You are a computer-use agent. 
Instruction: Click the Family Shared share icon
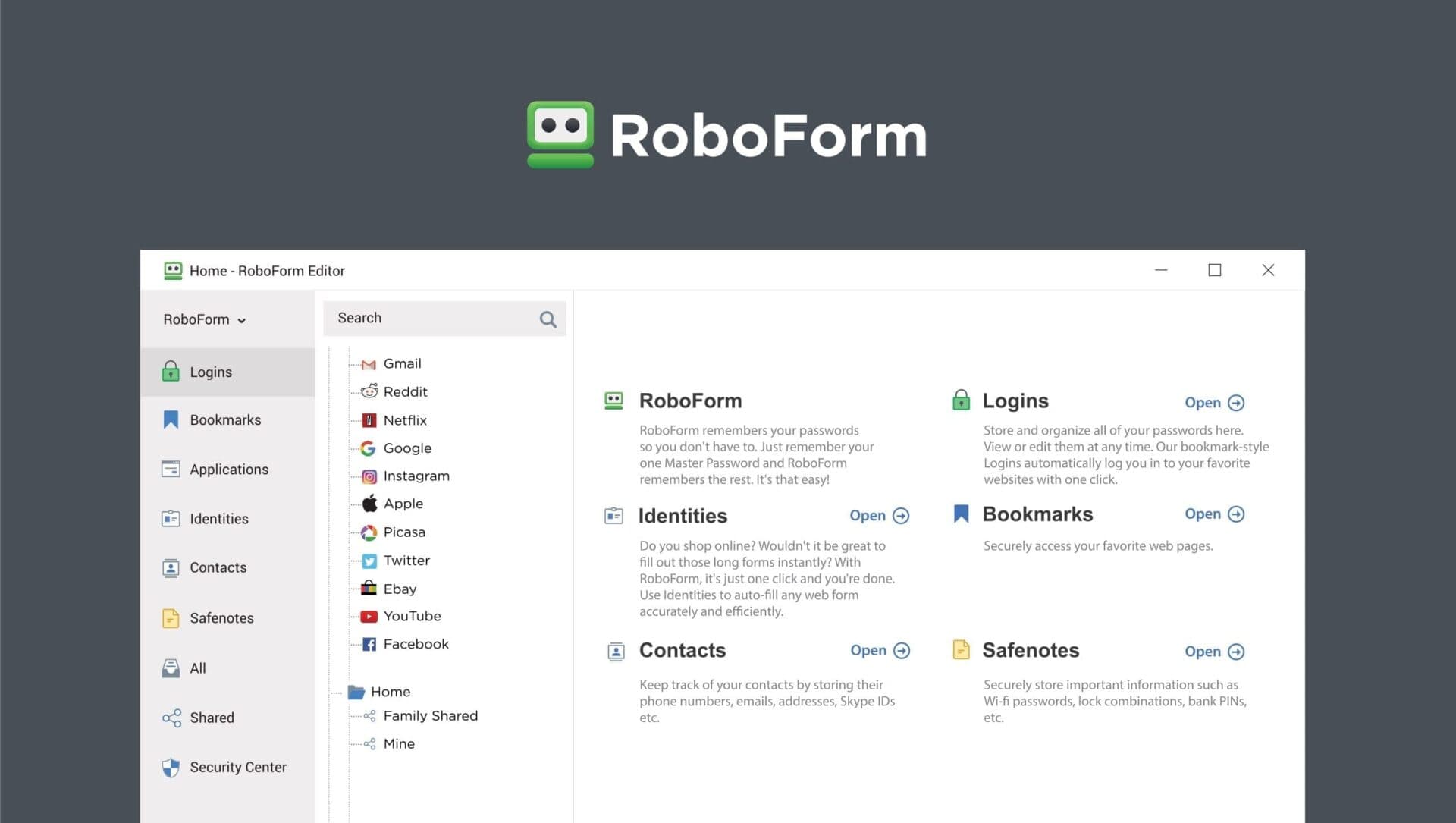coord(369,716)
